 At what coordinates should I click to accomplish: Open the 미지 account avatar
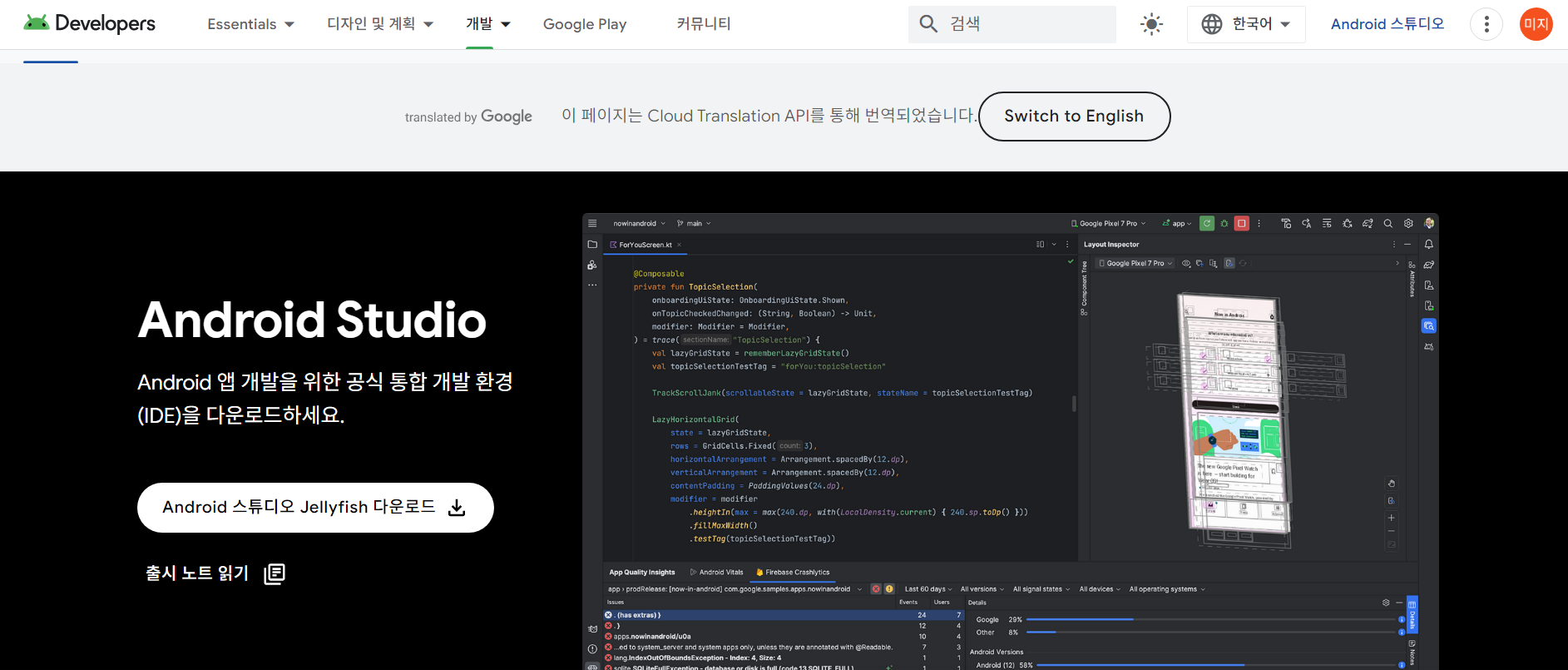coord(1536,24)
